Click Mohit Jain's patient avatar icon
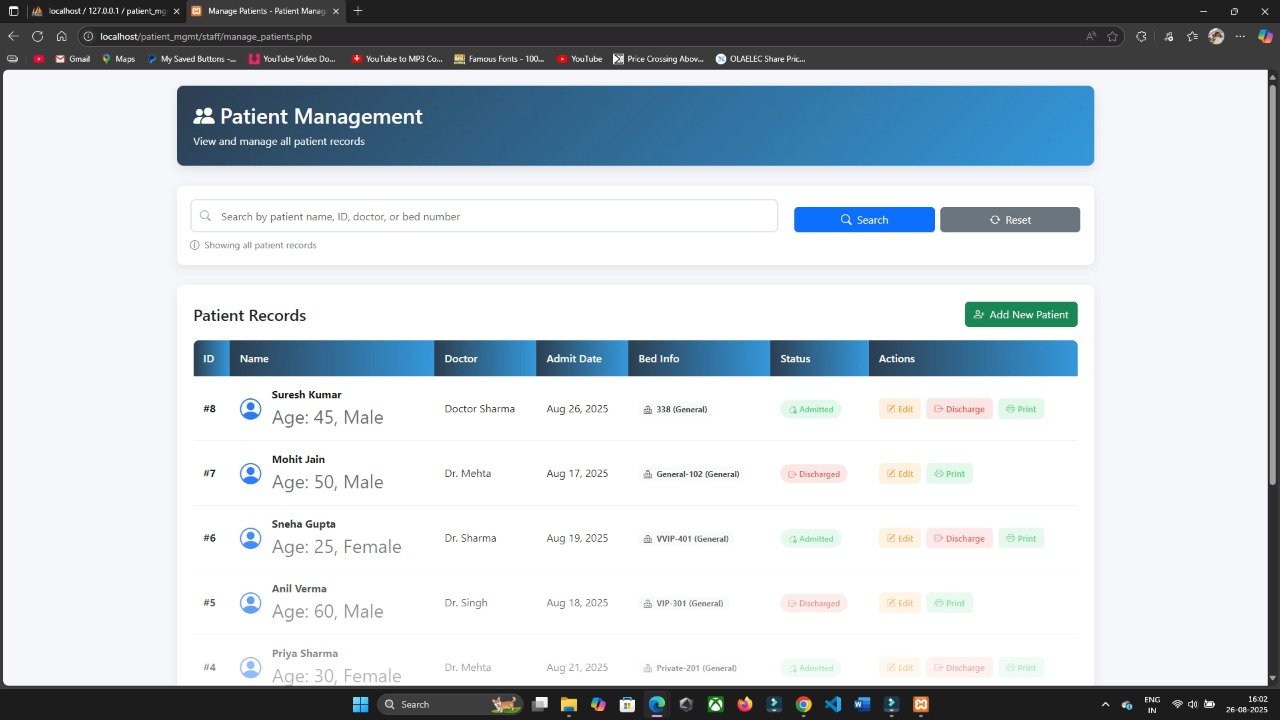Image resolution: width=1280 pixels, height=720 pixels. [250, 474]
